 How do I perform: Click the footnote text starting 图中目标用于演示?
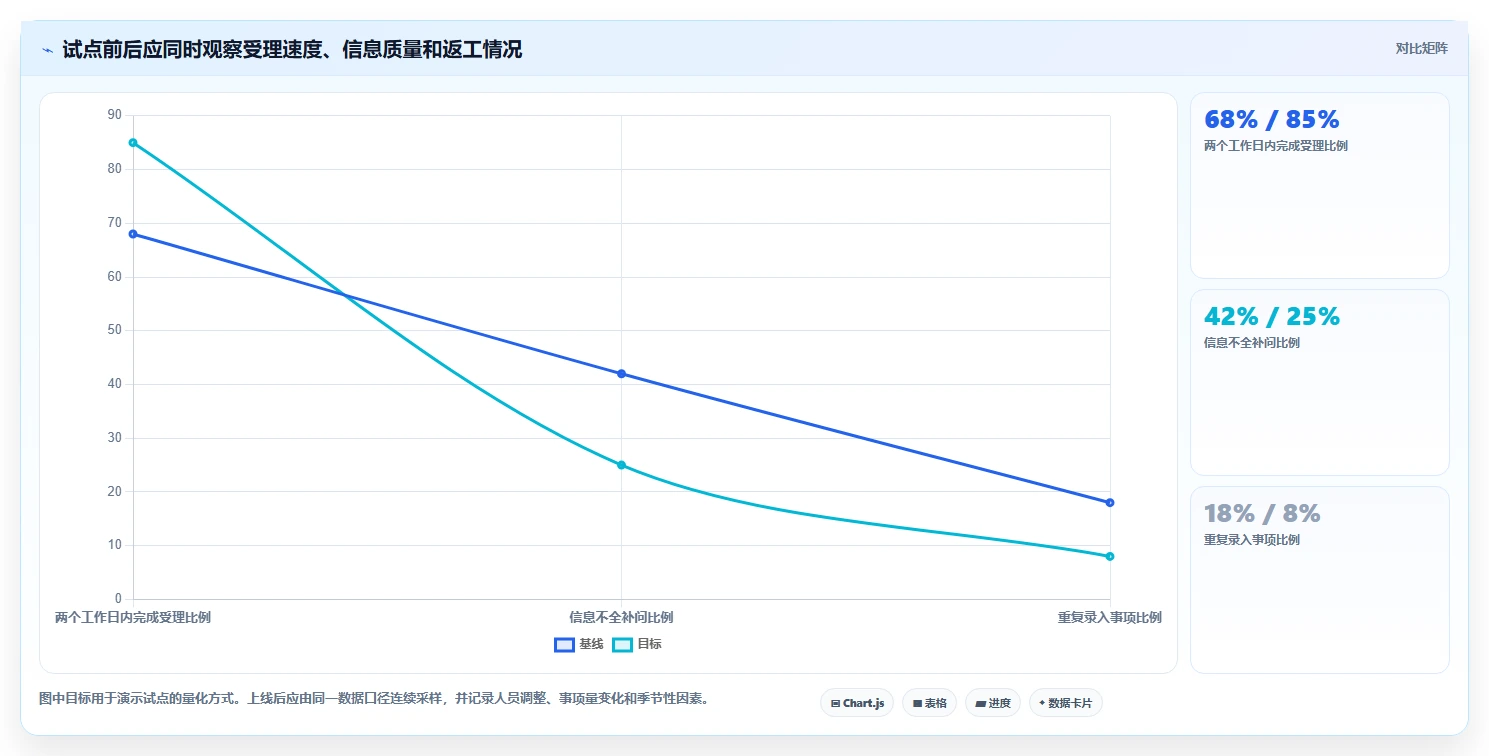point(373,699)
